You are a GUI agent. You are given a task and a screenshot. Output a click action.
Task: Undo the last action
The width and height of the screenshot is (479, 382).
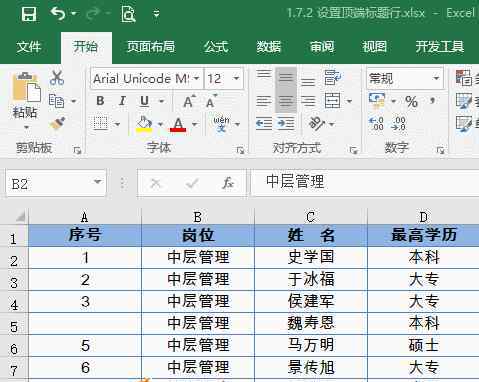click(58, 14)
